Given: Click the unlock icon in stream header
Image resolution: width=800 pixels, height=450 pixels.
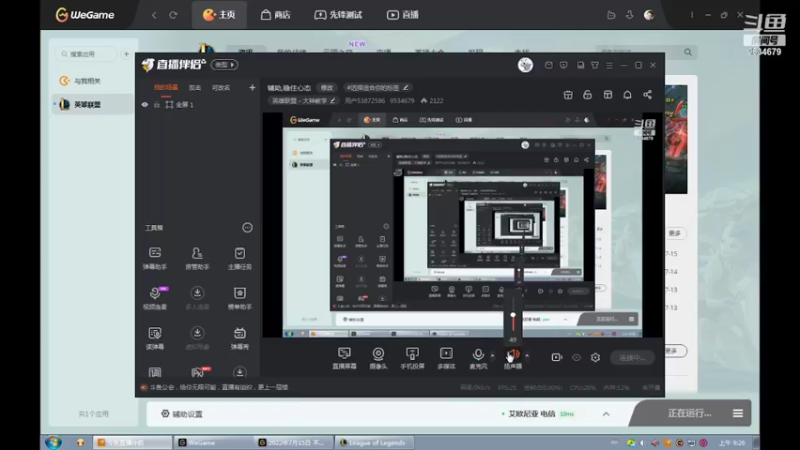Looking at the screenshot, I should [587, 95].
